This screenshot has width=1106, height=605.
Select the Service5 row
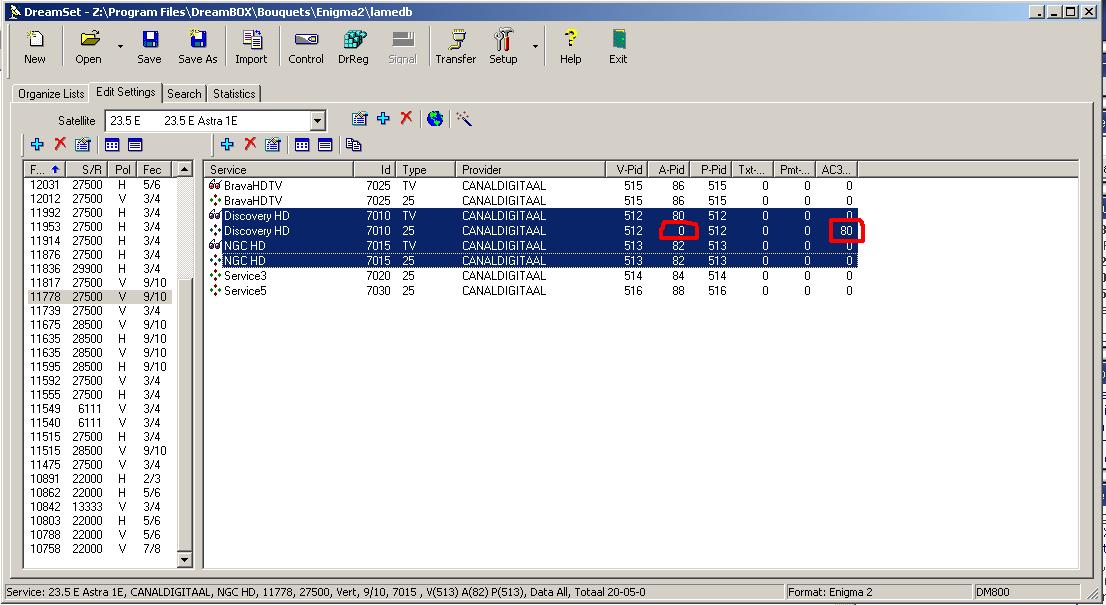point(531,291)
